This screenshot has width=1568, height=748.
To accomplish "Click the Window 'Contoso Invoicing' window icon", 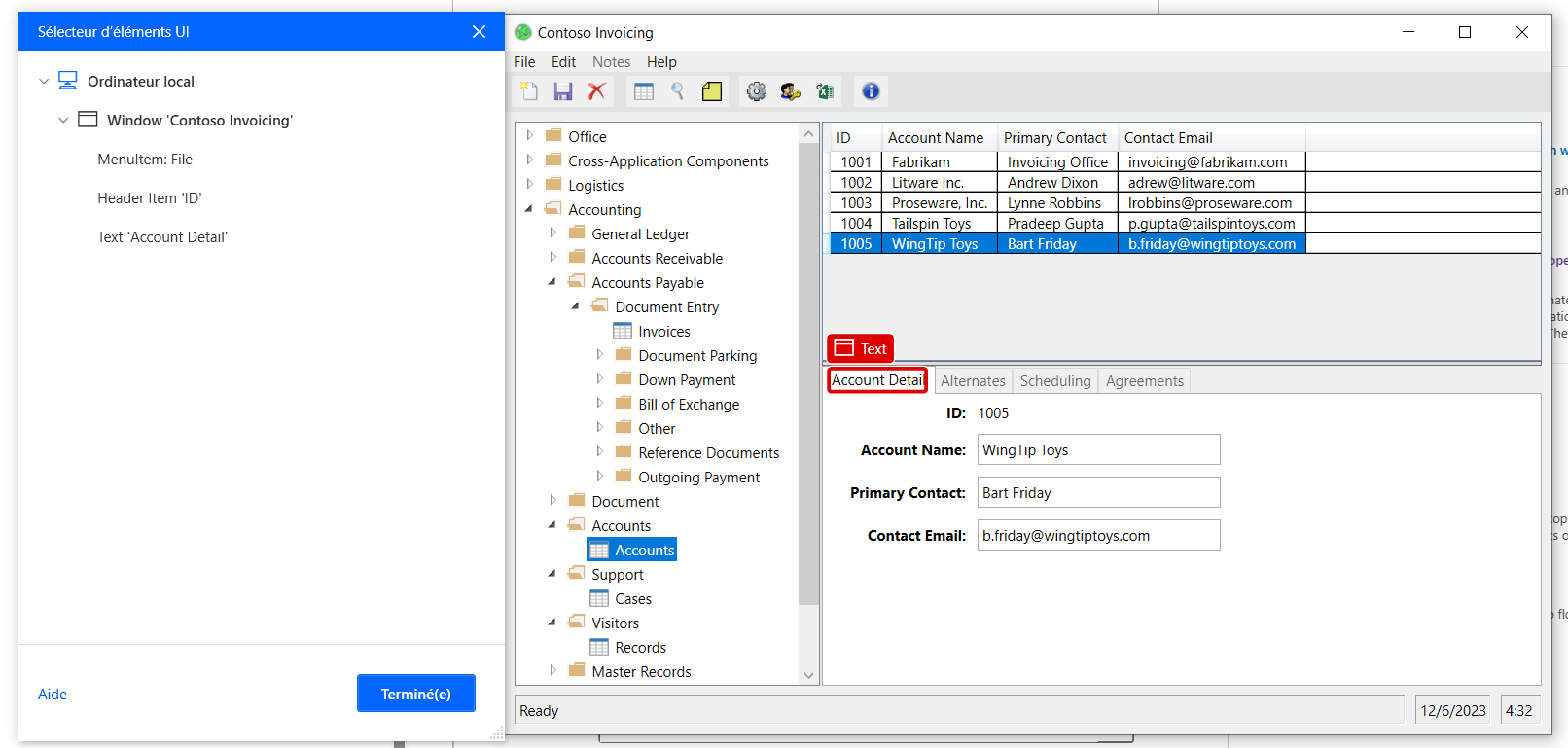I will tap(88, 120).
